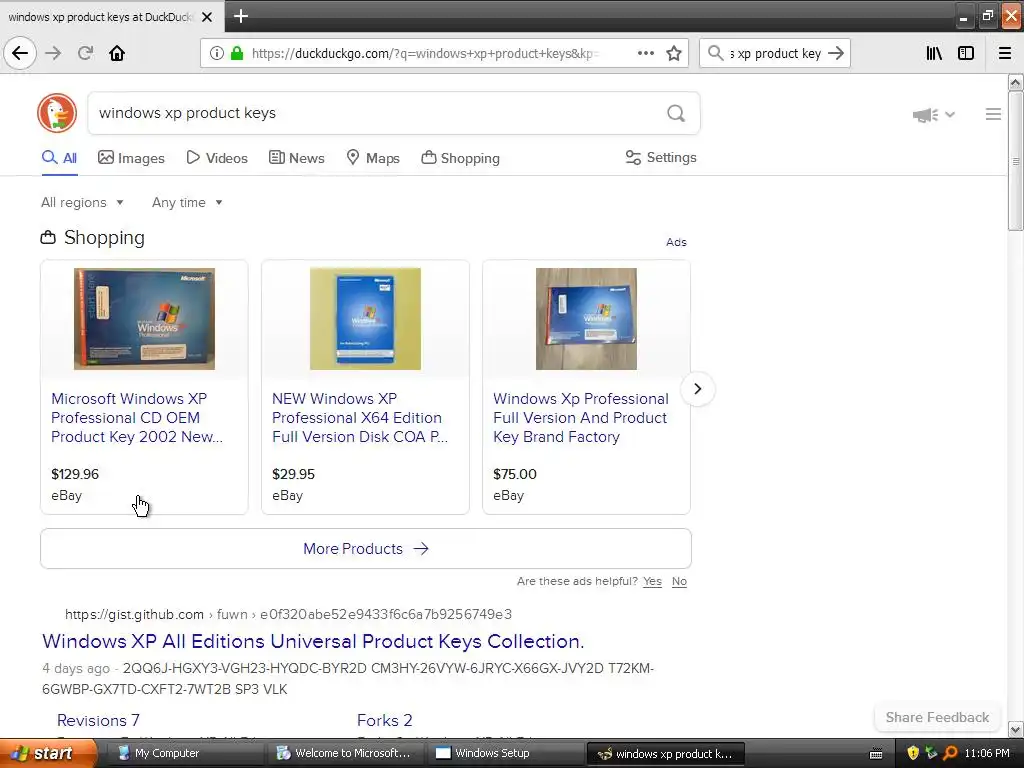Screen dimensions: 1024x768
Task: Click the yellow security shield tray icon
Action: (913, 753)
